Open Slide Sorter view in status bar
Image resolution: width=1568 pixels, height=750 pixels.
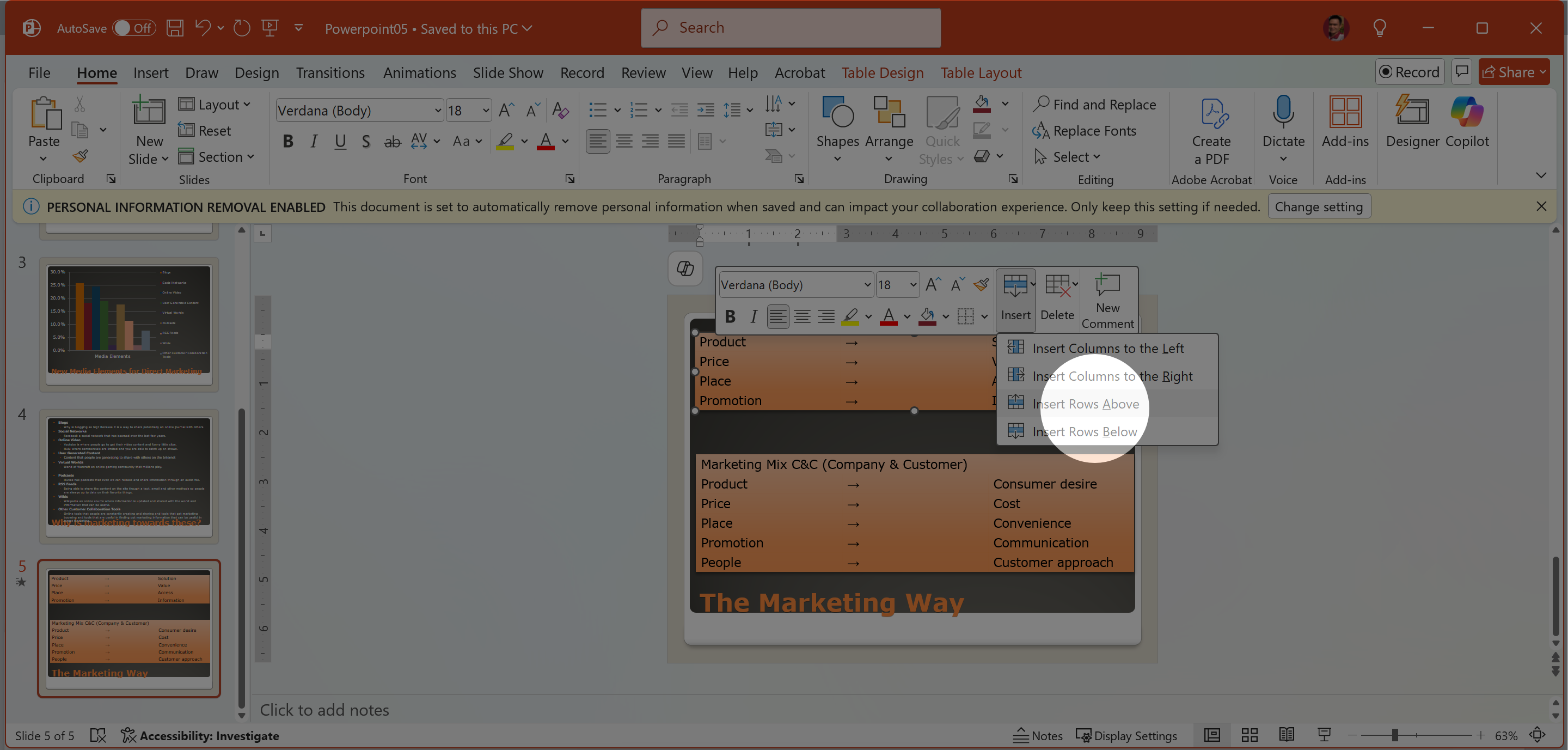[x=1249, y=735]
